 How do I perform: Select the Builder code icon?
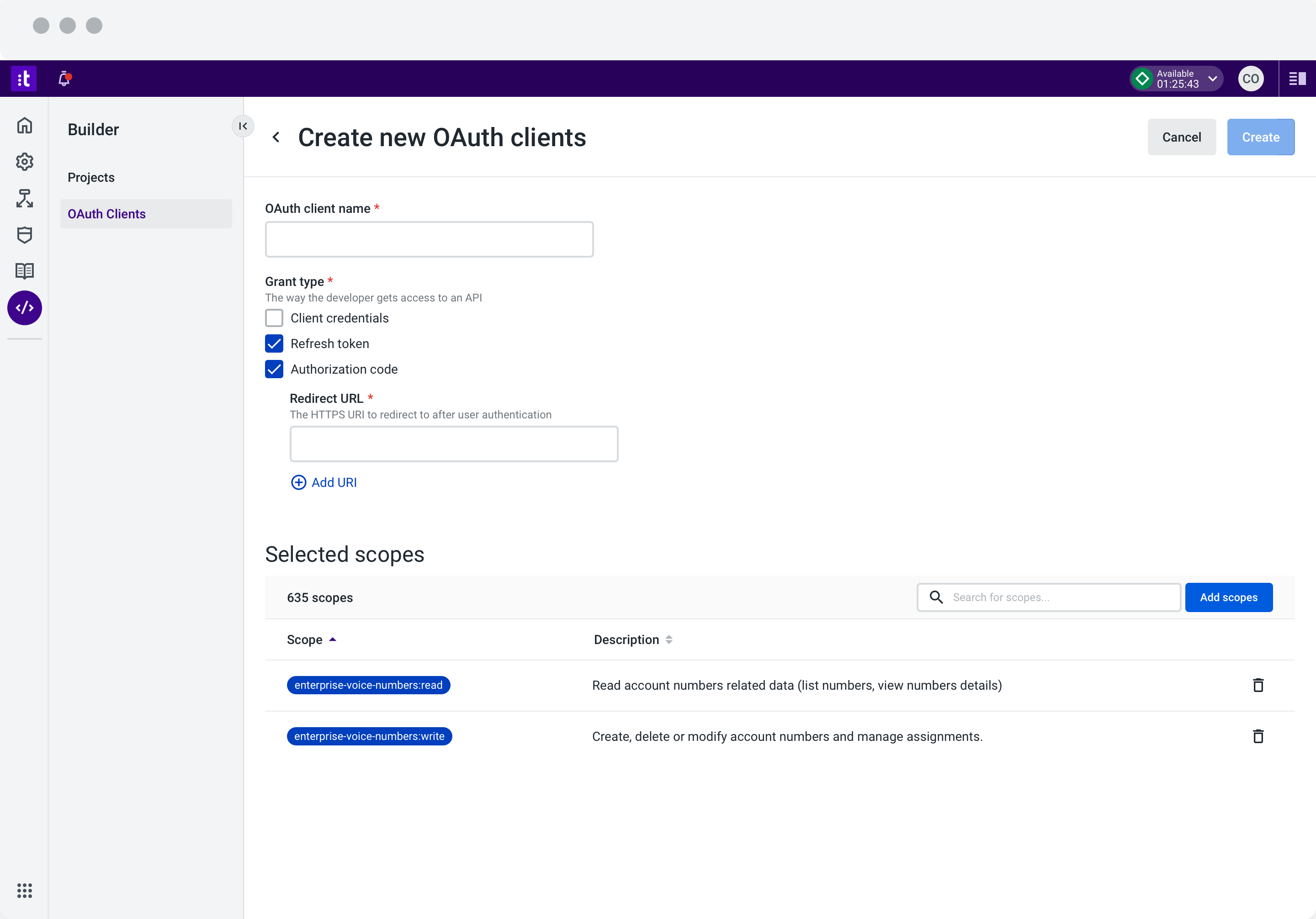[x=25, y=308]
